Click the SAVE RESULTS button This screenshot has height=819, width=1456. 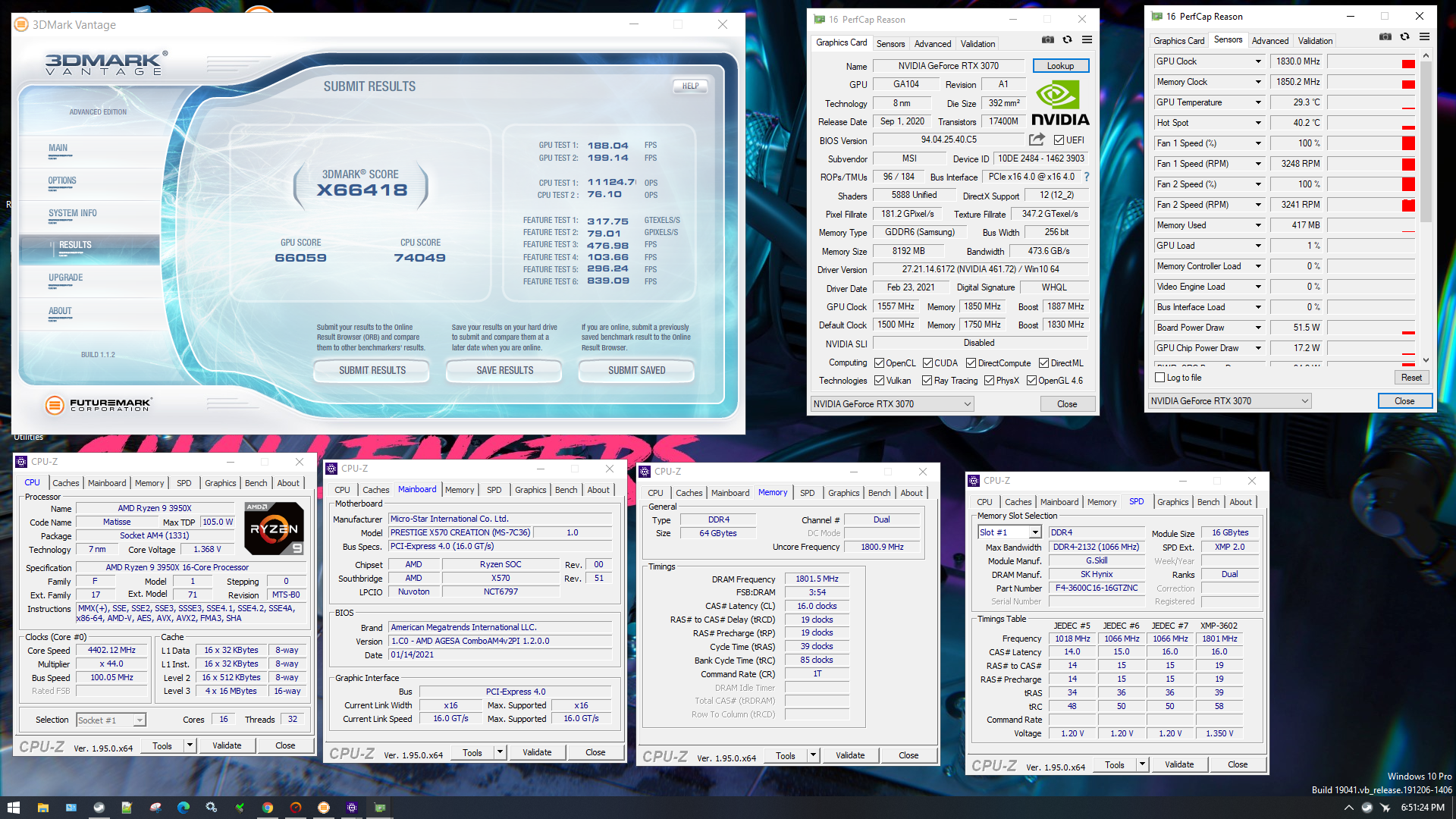[x=504, y=370]
